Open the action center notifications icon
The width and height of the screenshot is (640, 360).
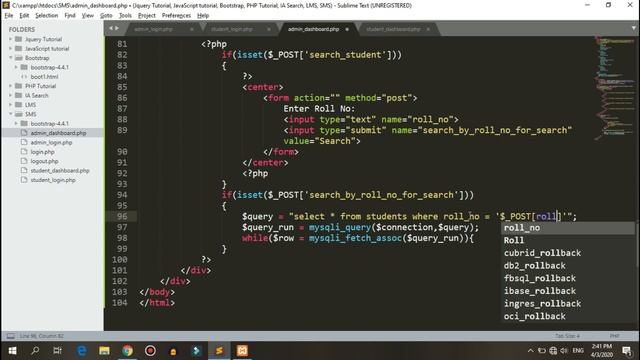627,351
